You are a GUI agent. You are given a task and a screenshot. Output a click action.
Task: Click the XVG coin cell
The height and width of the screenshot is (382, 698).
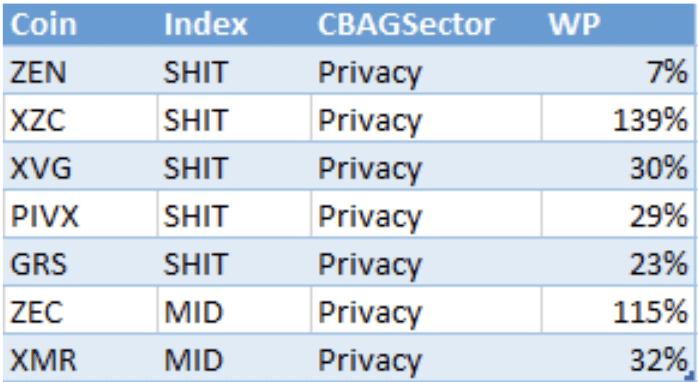[x=80, y=166]
